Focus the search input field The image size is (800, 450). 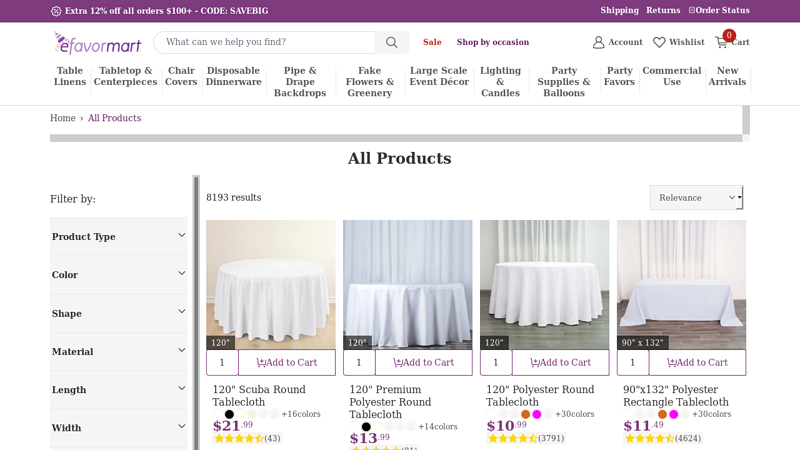tap(264, 42)
